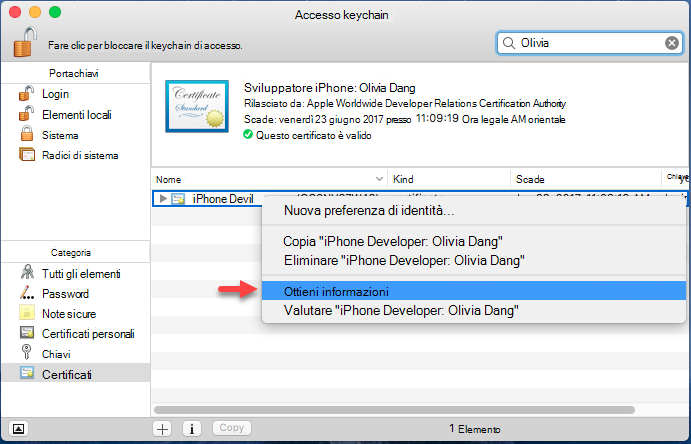
Task: Choose Valutare "iPhone Developer: Olivia Dang"
Action: [x=474, y=311]
